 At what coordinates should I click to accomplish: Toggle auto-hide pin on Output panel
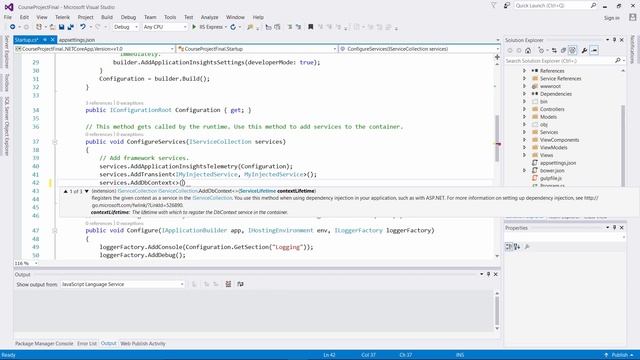pyautogui.click(x=488, y=274)
